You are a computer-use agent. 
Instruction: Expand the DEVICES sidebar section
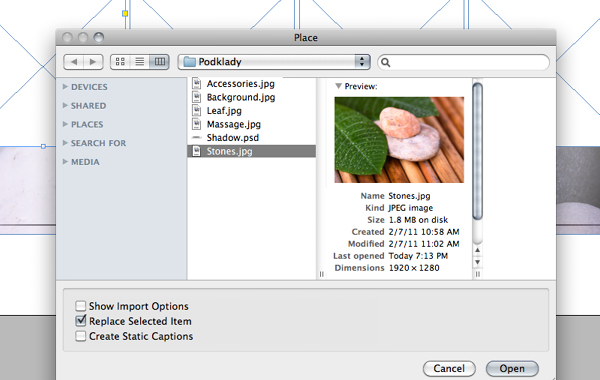[65, 87]
